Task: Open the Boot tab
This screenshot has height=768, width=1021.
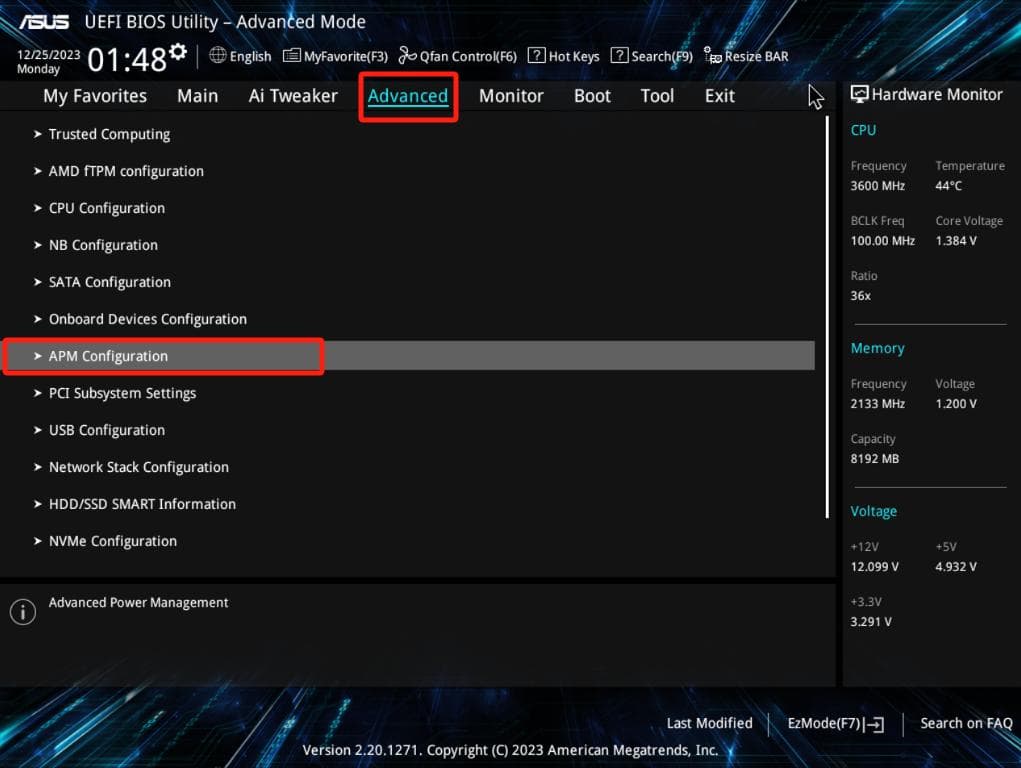Action: 592,96
